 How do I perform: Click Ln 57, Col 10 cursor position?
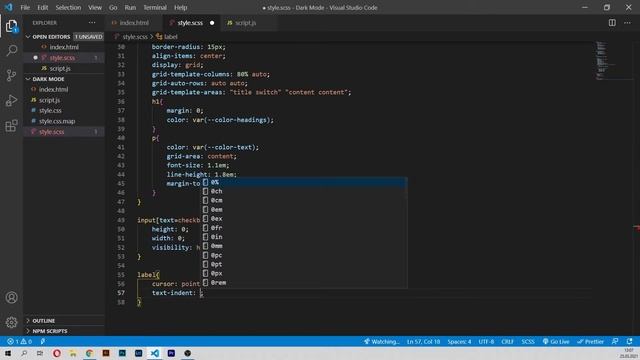point(423,342)
